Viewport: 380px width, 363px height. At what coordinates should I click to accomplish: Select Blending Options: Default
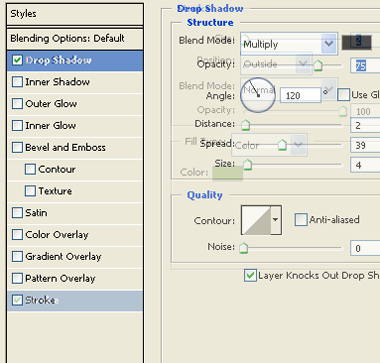click(75, 39)
